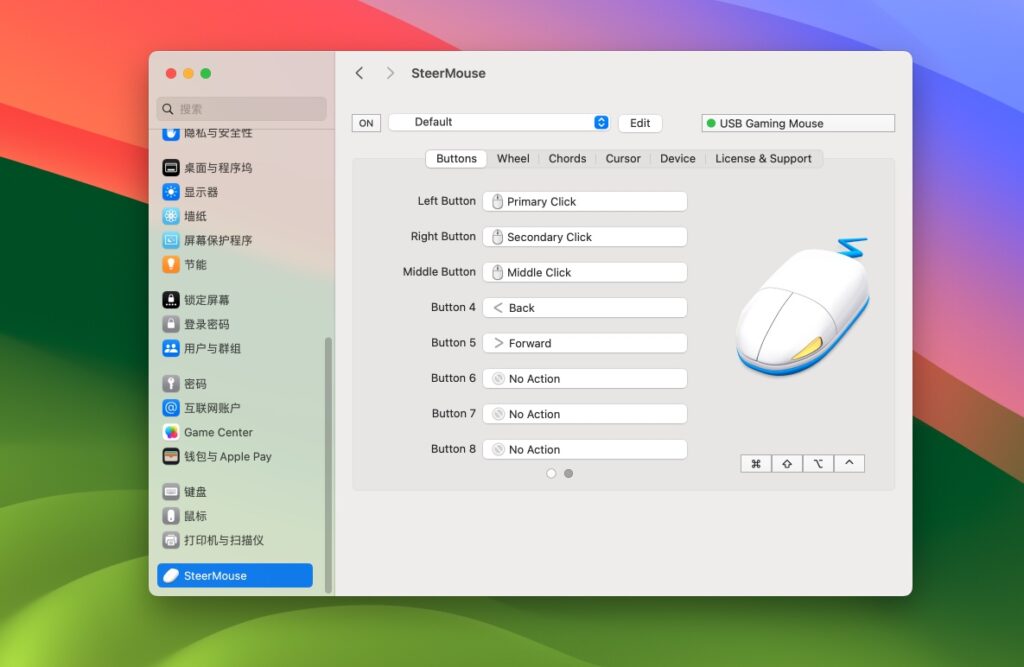
Task: Toggle the Command key modifier
Action: point(755,462)
